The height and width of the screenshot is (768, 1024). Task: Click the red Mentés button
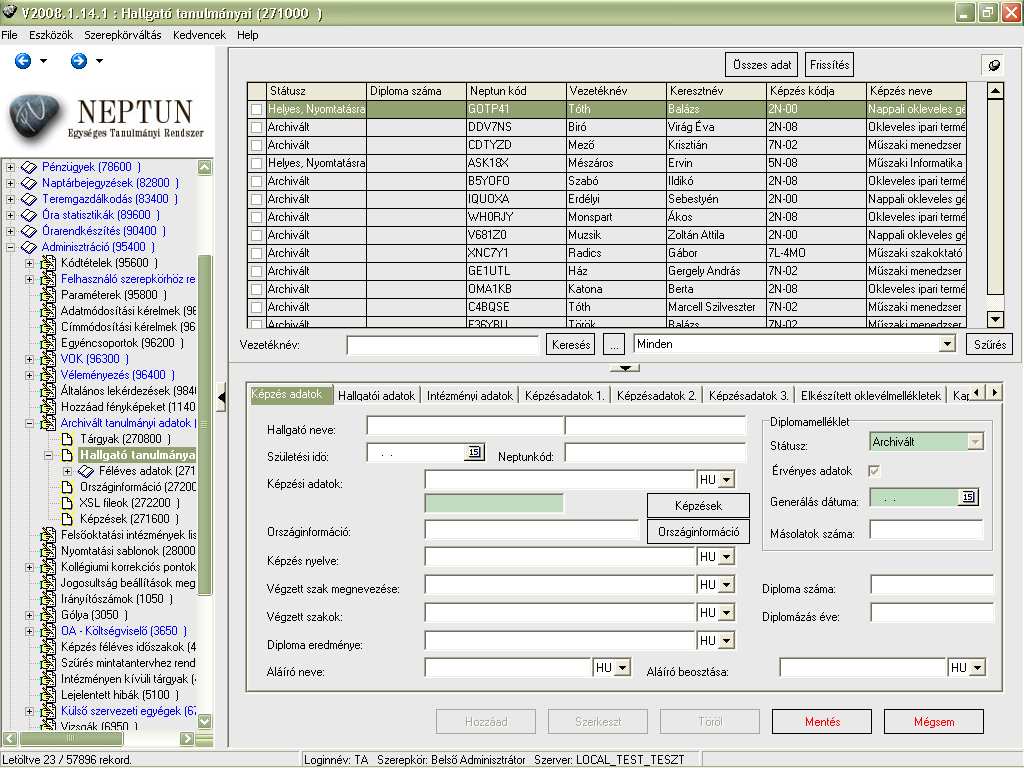822,722
